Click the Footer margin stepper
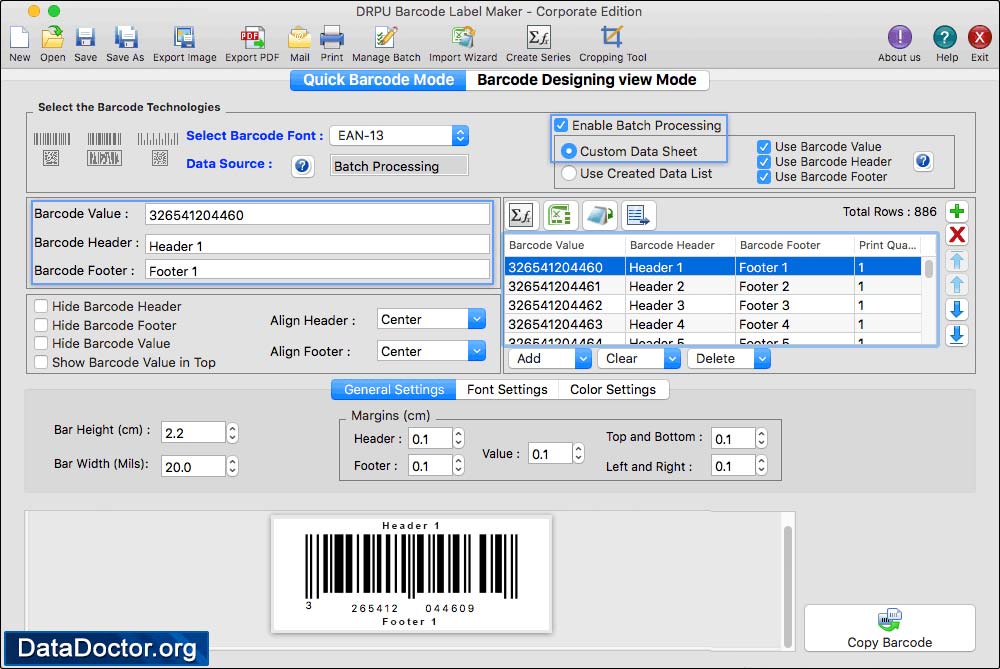 pos(458,465)
